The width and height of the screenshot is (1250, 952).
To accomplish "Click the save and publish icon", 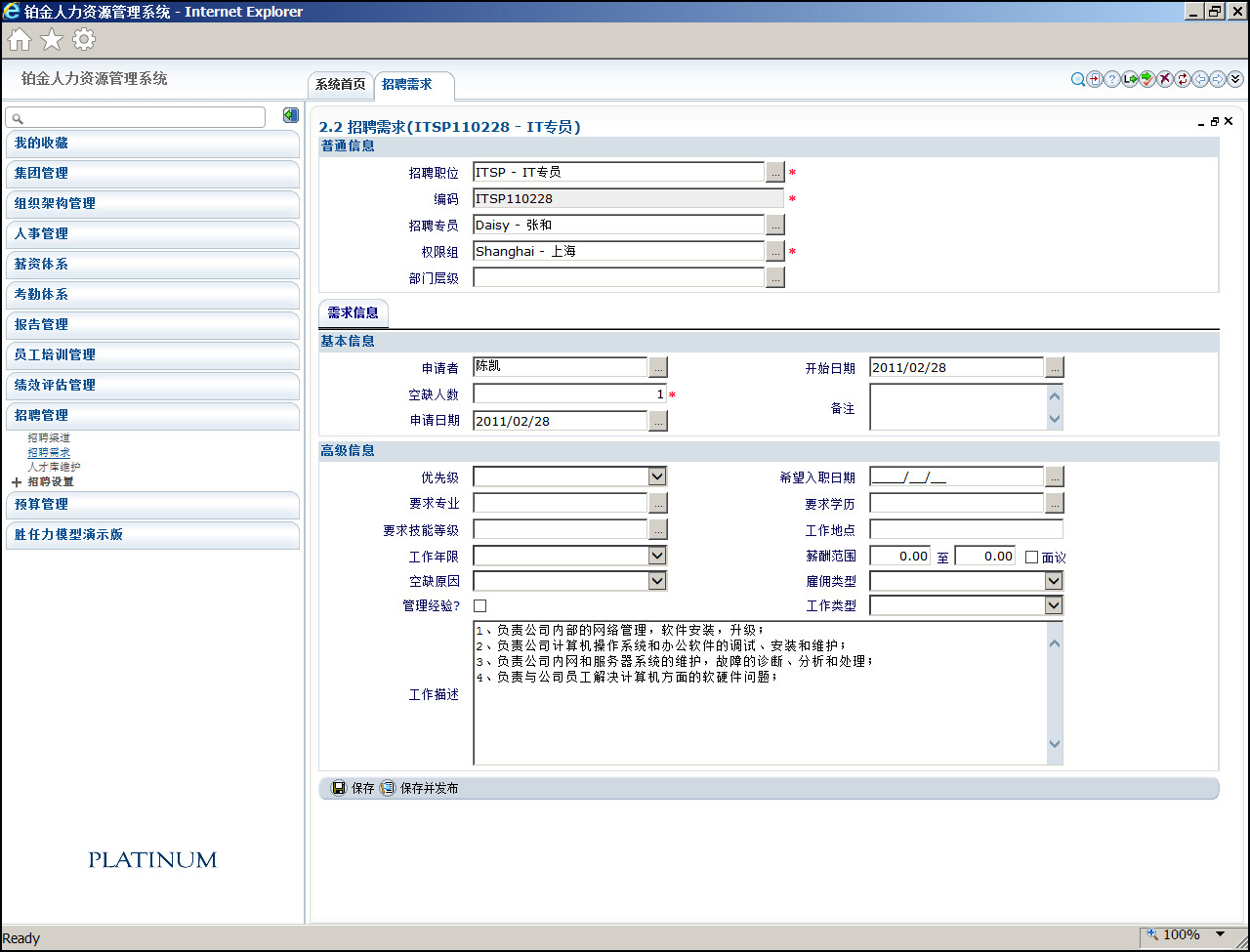I will (388, 788).
